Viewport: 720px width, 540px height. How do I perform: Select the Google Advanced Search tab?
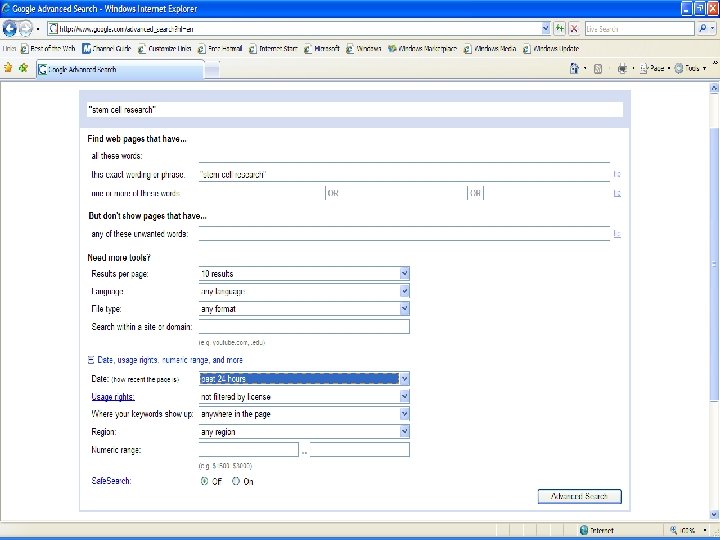pyautogui.click(x=120, y=69)
